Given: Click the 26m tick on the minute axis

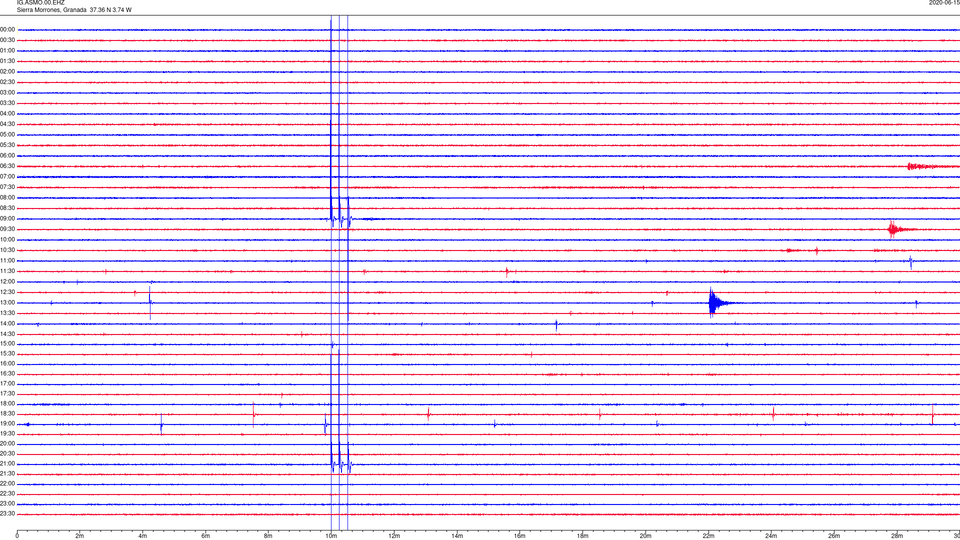Looking at the screenshot, I should point(834,536).
